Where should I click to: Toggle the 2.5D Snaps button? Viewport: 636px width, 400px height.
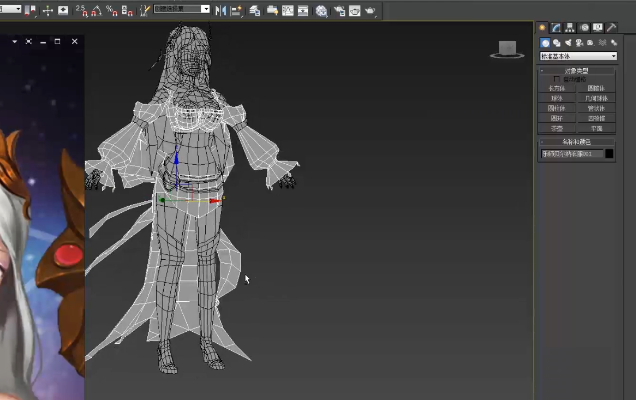click(81, 10)
